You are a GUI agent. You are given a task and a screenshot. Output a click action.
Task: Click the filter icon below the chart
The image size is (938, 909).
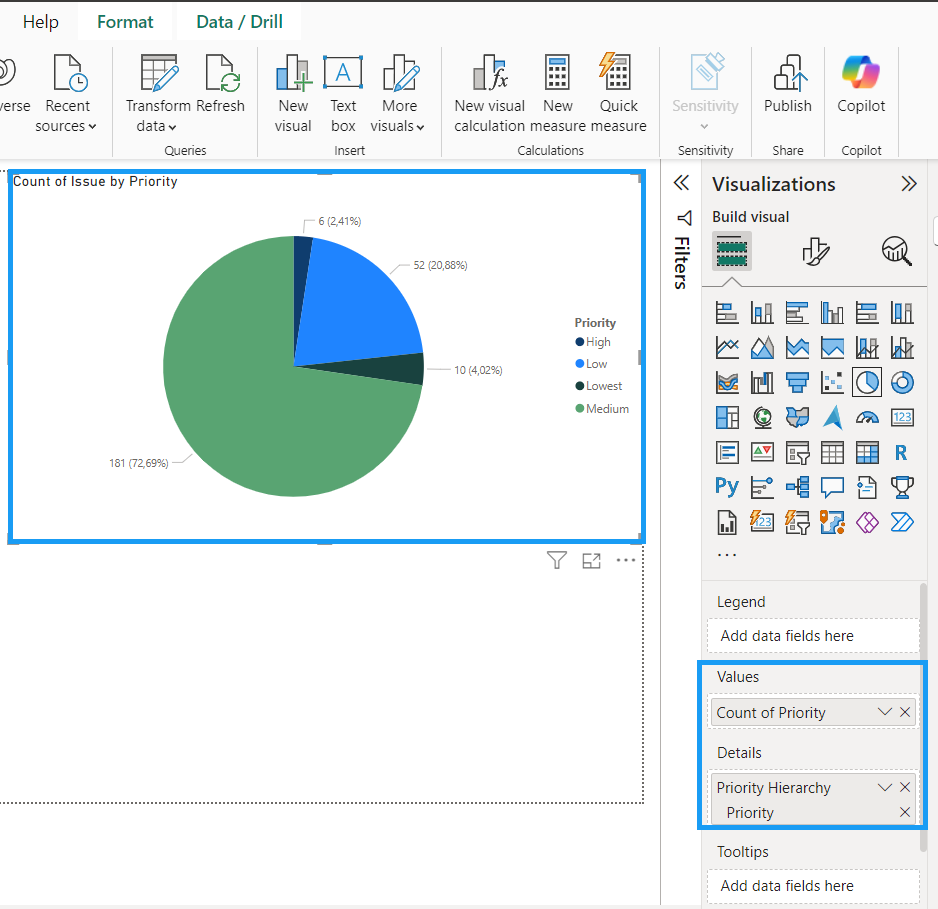(557, 560)
